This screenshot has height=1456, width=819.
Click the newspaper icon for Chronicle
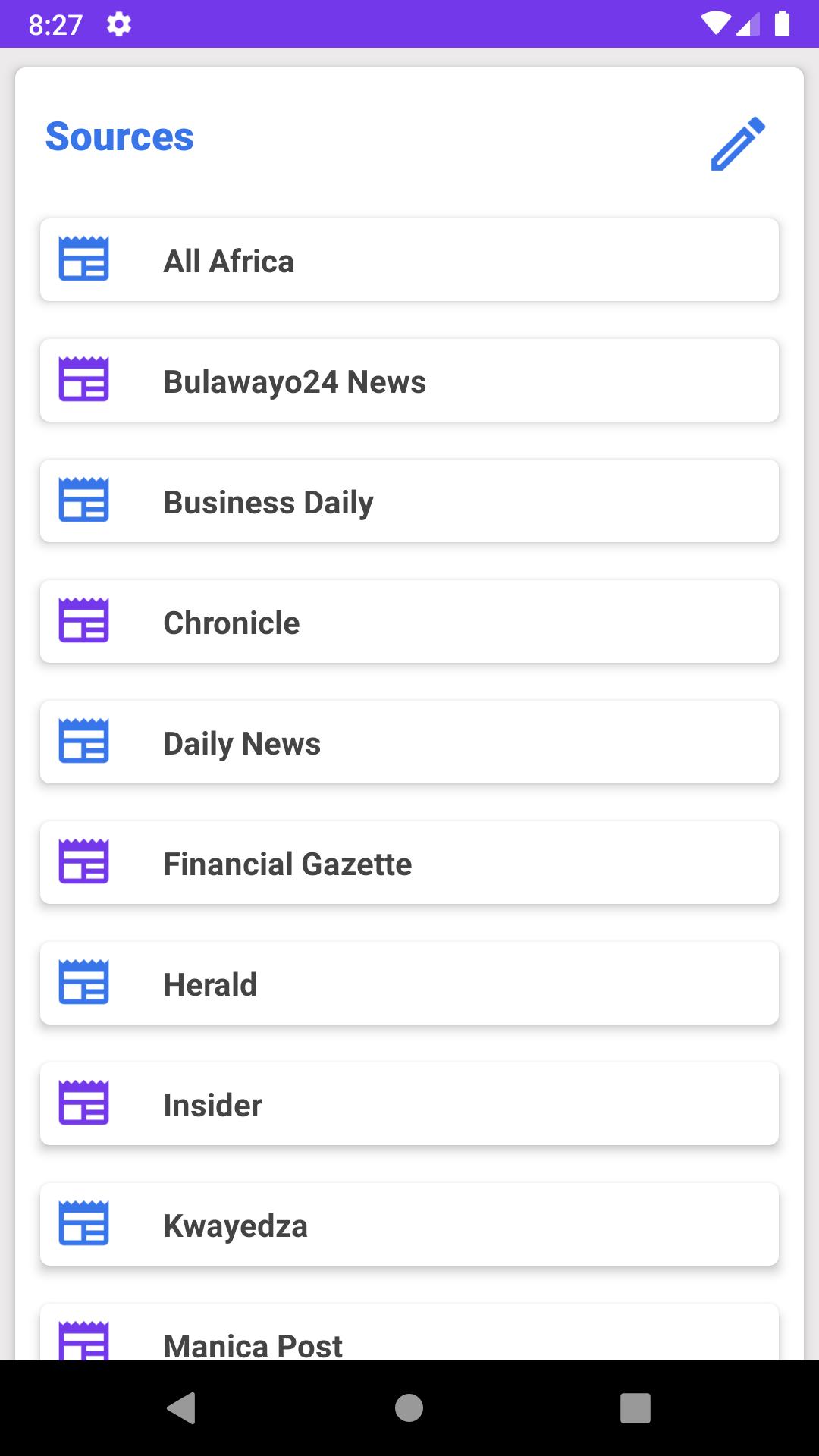pyautogui.click(x=84, y=620)
